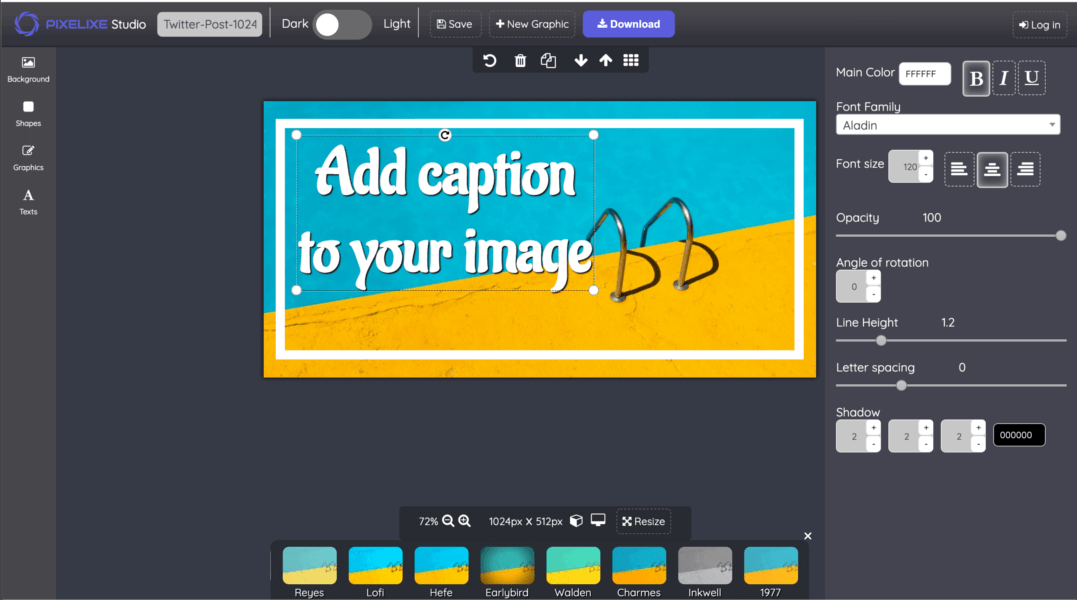Image resolution: width=1077 pixels, height=600 pixels.
Task: Open the Background panel in sidebar
Action: click(28, 69)
